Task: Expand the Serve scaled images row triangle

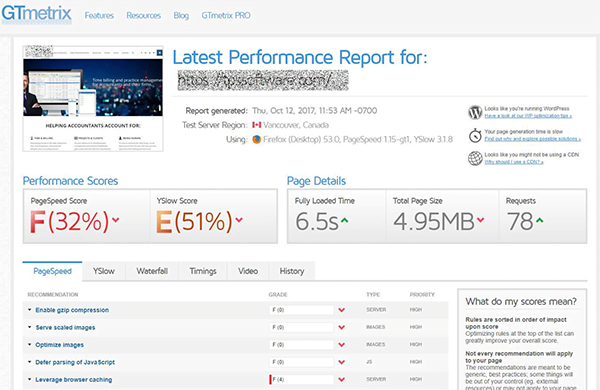Action: click(29, 327)
